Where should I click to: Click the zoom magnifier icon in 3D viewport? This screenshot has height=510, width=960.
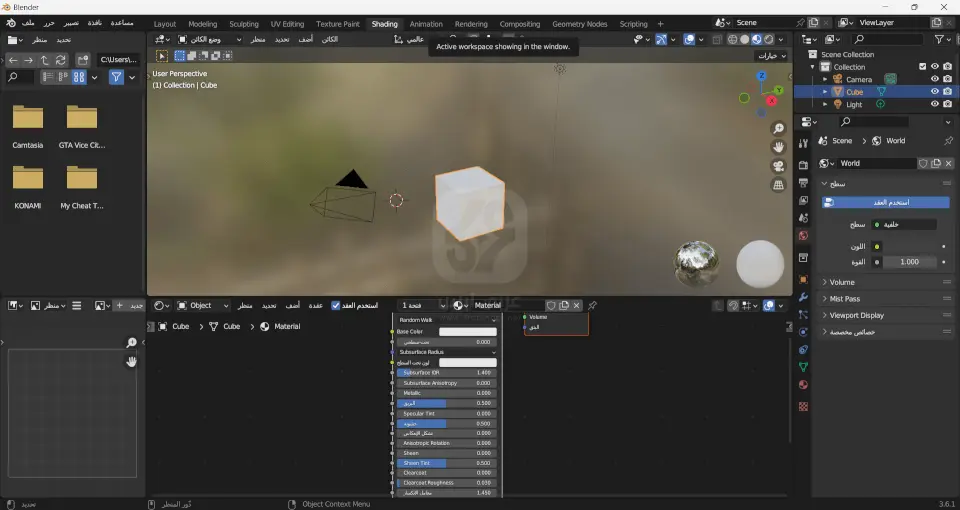coord(778,129)
